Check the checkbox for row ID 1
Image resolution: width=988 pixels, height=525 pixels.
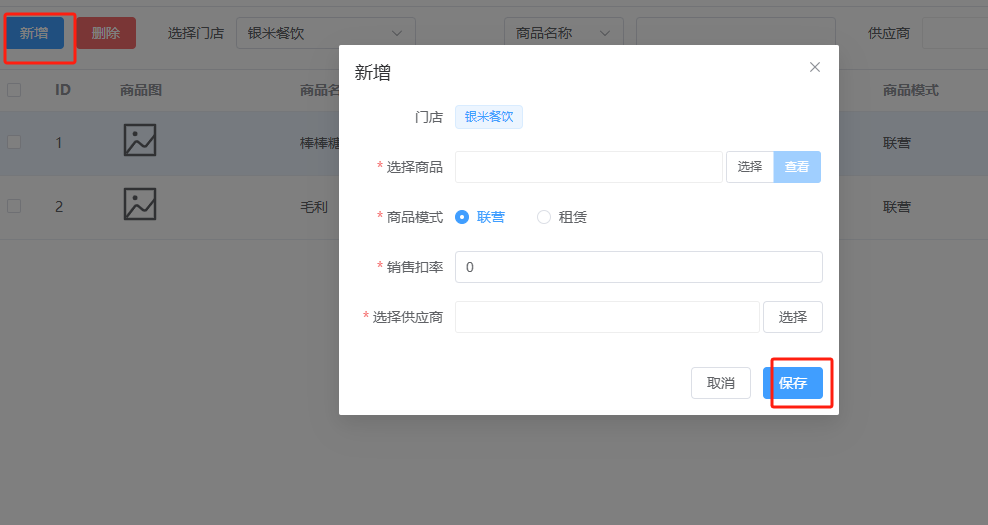(x=14, y=142)
